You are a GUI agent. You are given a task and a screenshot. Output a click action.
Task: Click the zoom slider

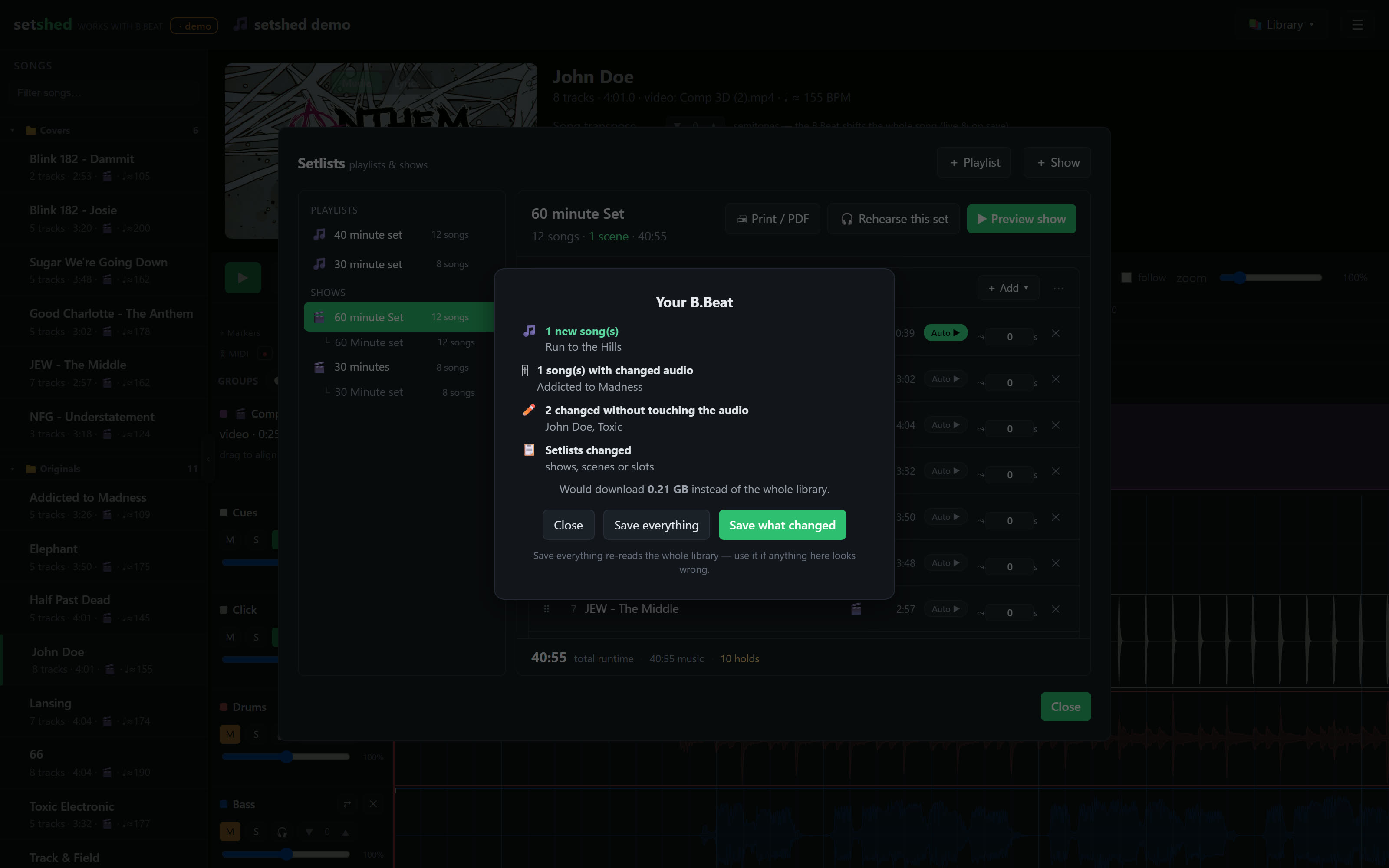tap(1270, 278)
